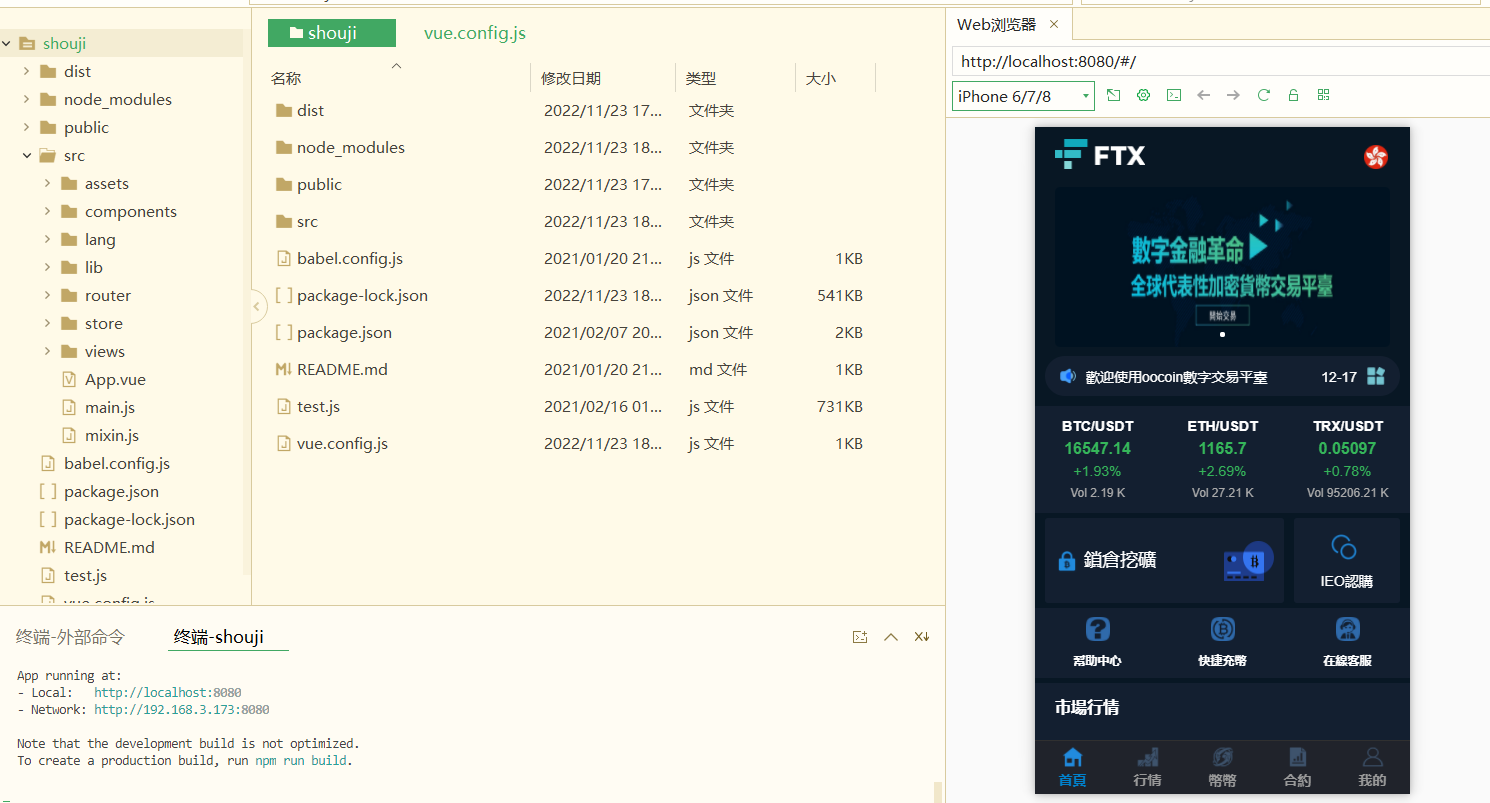
Task: Open 合約 from the app bottom bar
Action: point(1297,766)
